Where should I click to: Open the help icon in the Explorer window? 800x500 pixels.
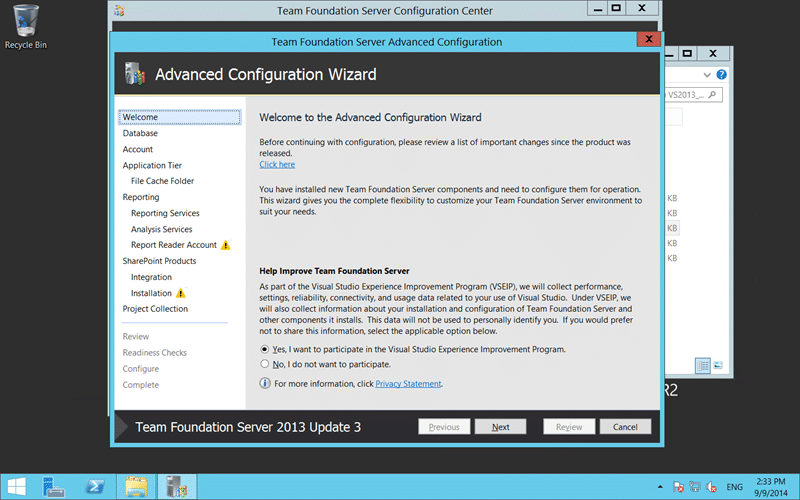(721, 74)
